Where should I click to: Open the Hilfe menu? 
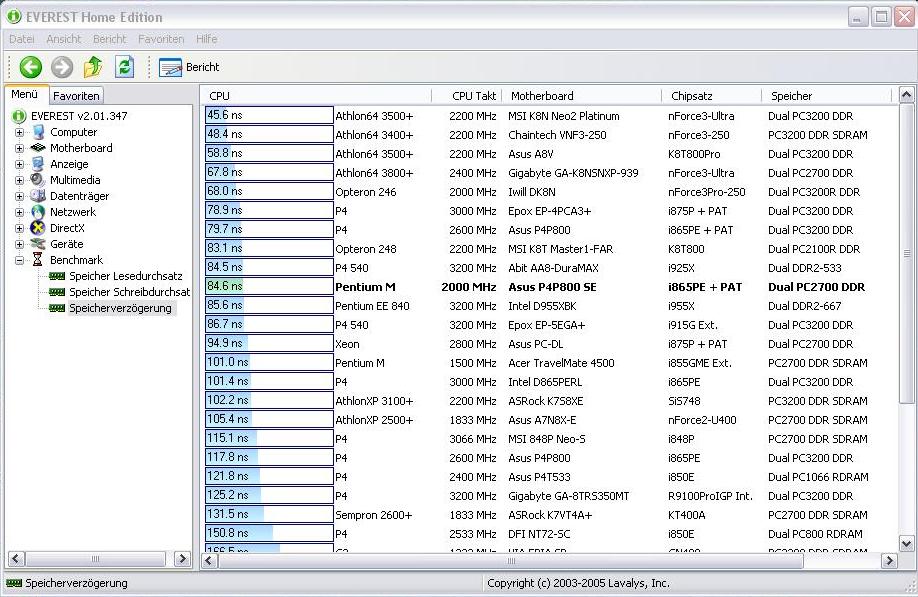click(207, 39)
